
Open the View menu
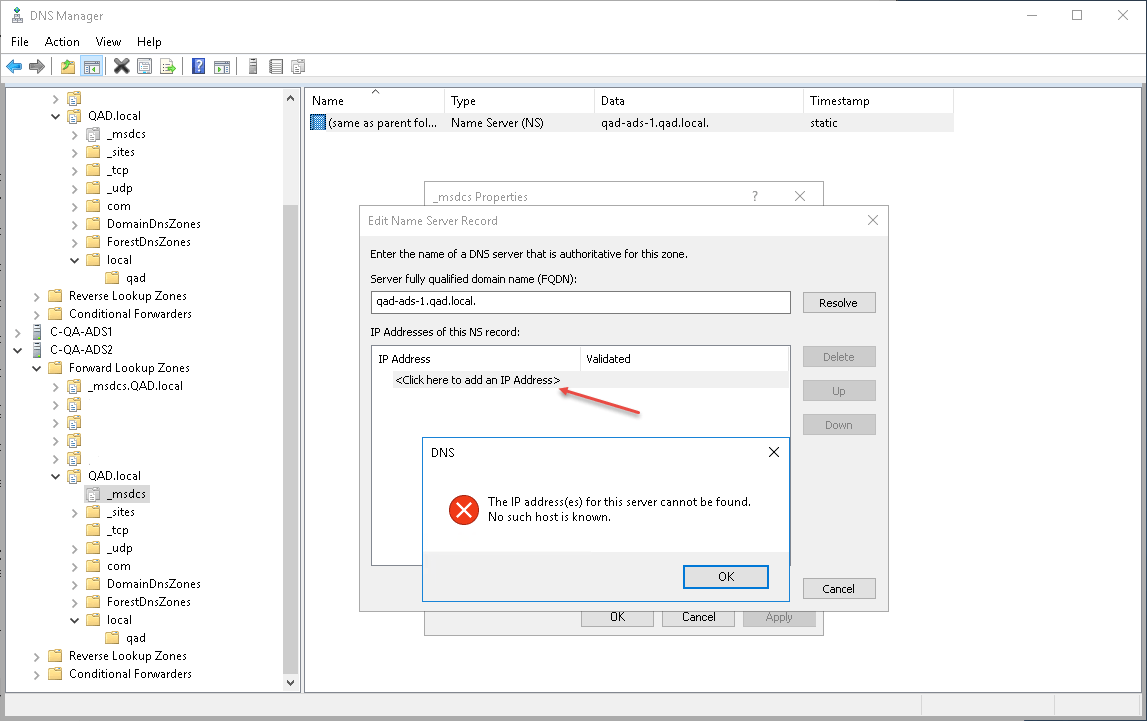[108, 42]
